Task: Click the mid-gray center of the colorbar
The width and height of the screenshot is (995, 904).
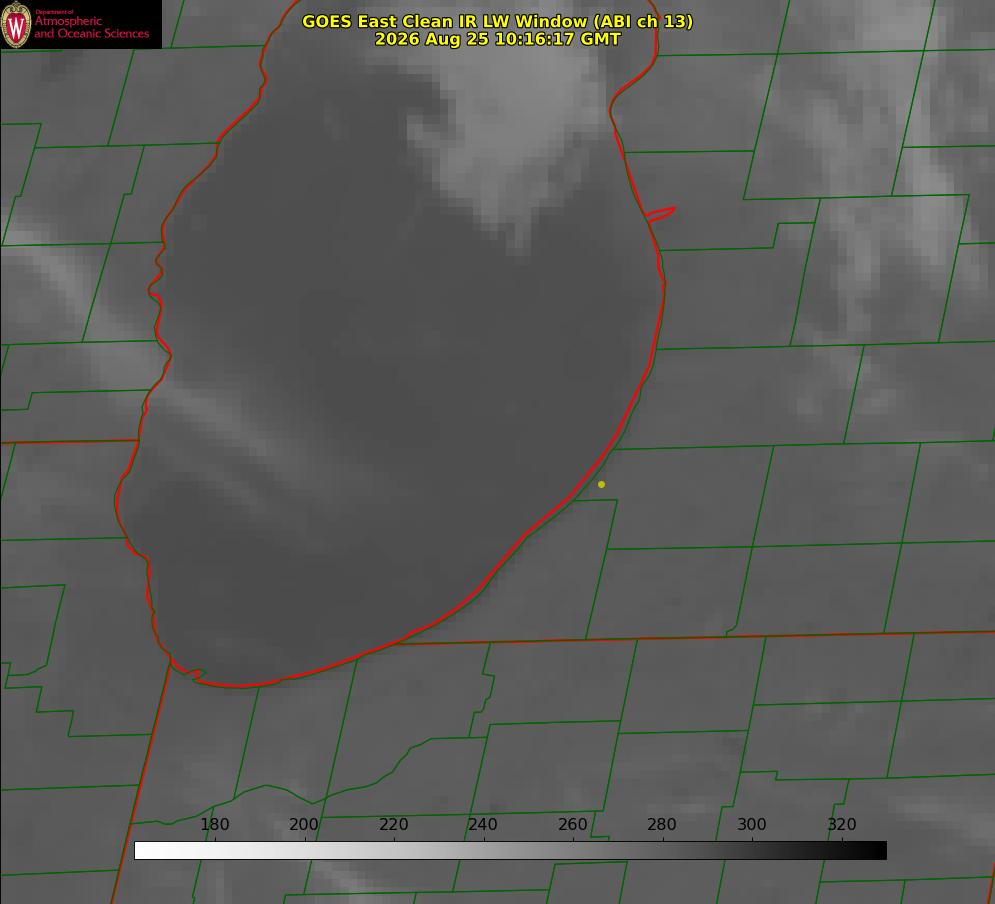Action: click(510, 850)
